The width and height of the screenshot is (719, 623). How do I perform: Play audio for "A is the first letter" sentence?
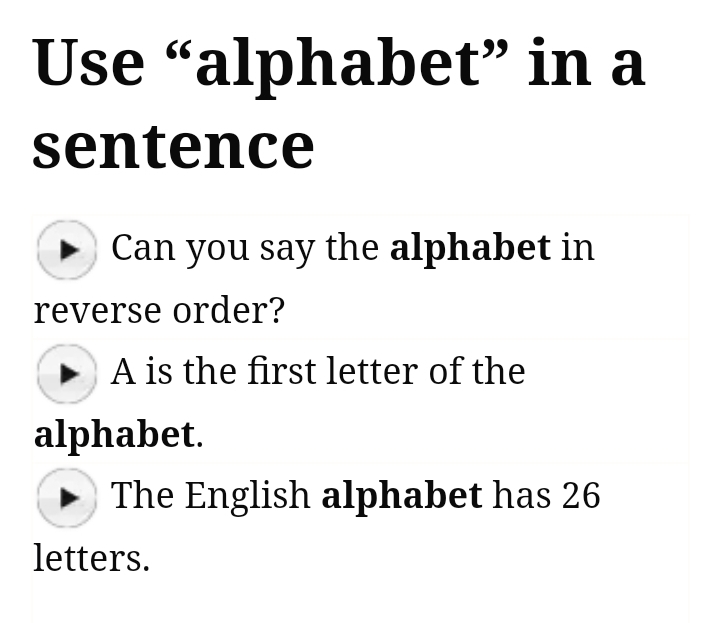[x=66, y=373]
